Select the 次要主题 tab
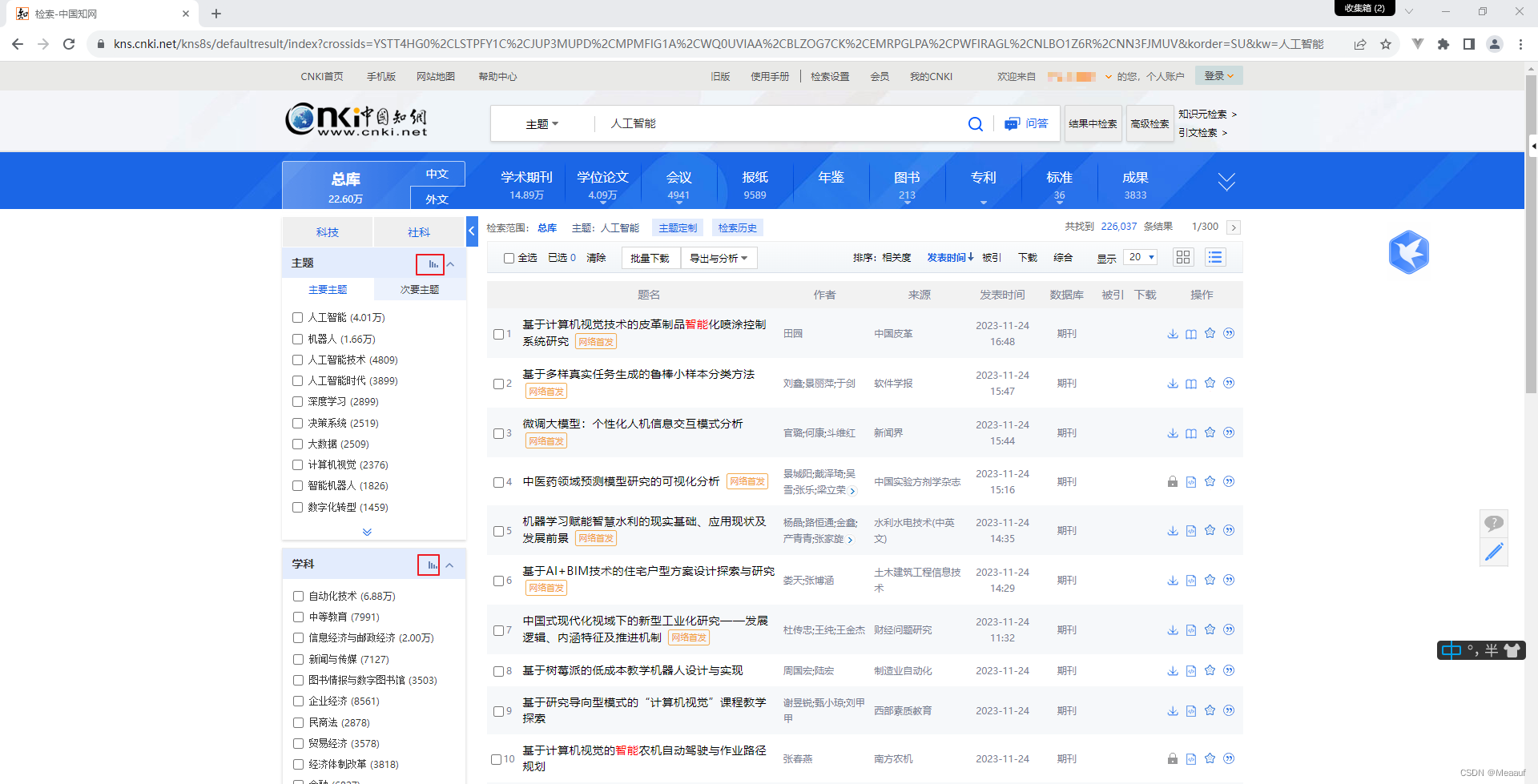Image resolution: width=1538 pixels, height=784 pixels. 420,289
